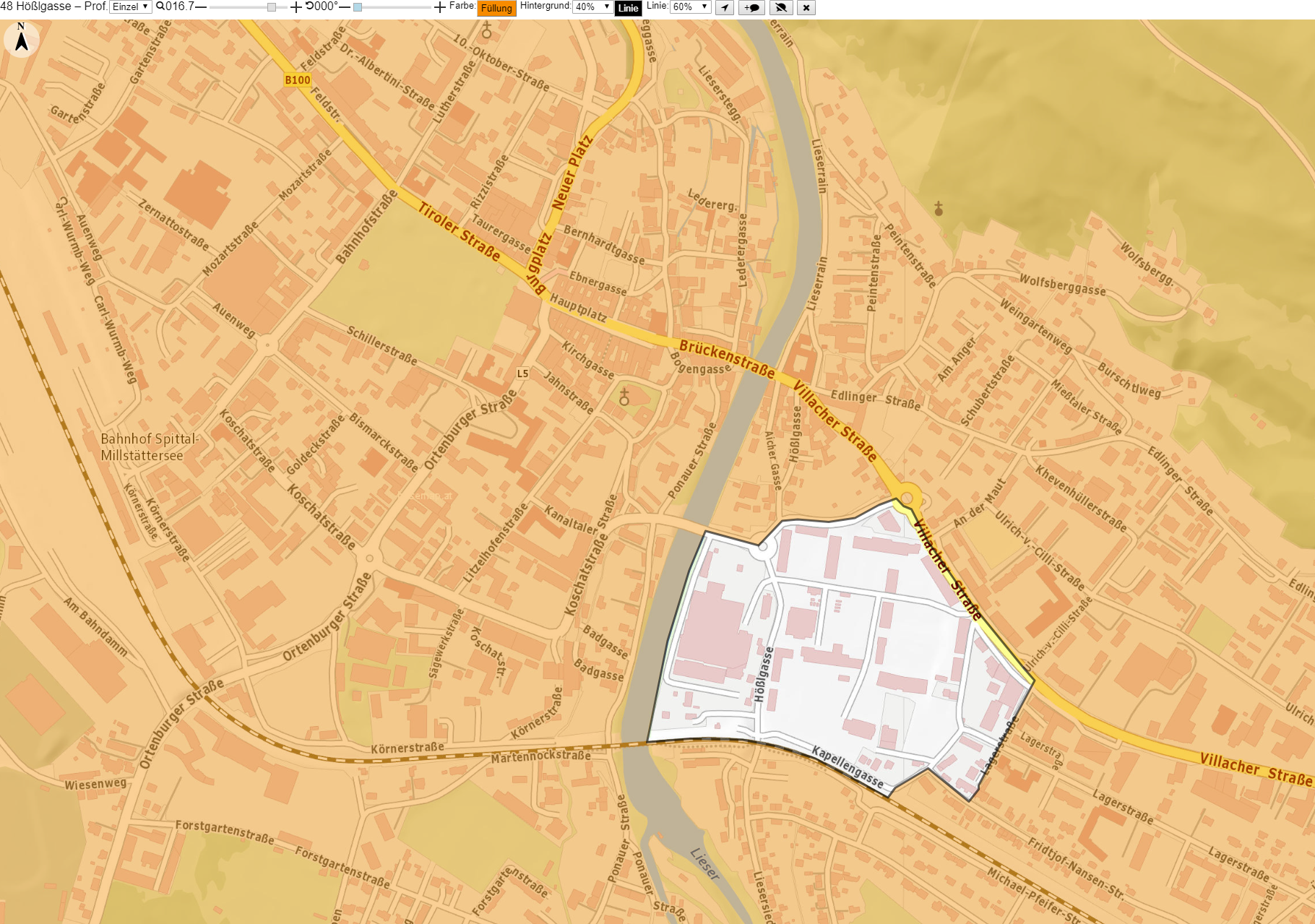Click the rotation reset icon

click(x=309, y=7)
